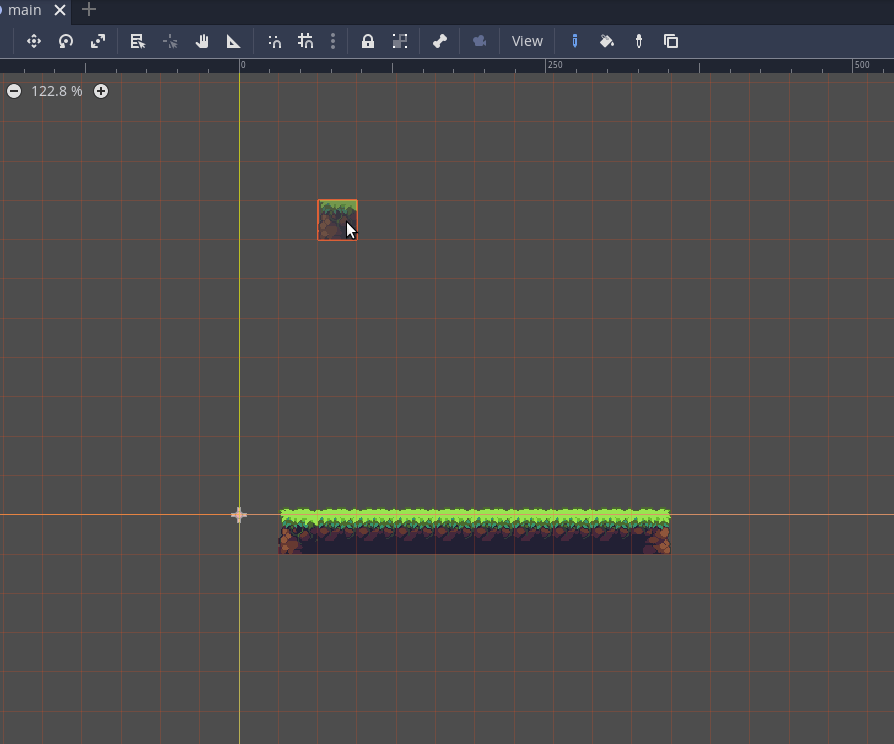This screenshot has height=744, width=894.
Task: Select the Move mode tool
Action: pyautogui.click(x=34, y=41)
